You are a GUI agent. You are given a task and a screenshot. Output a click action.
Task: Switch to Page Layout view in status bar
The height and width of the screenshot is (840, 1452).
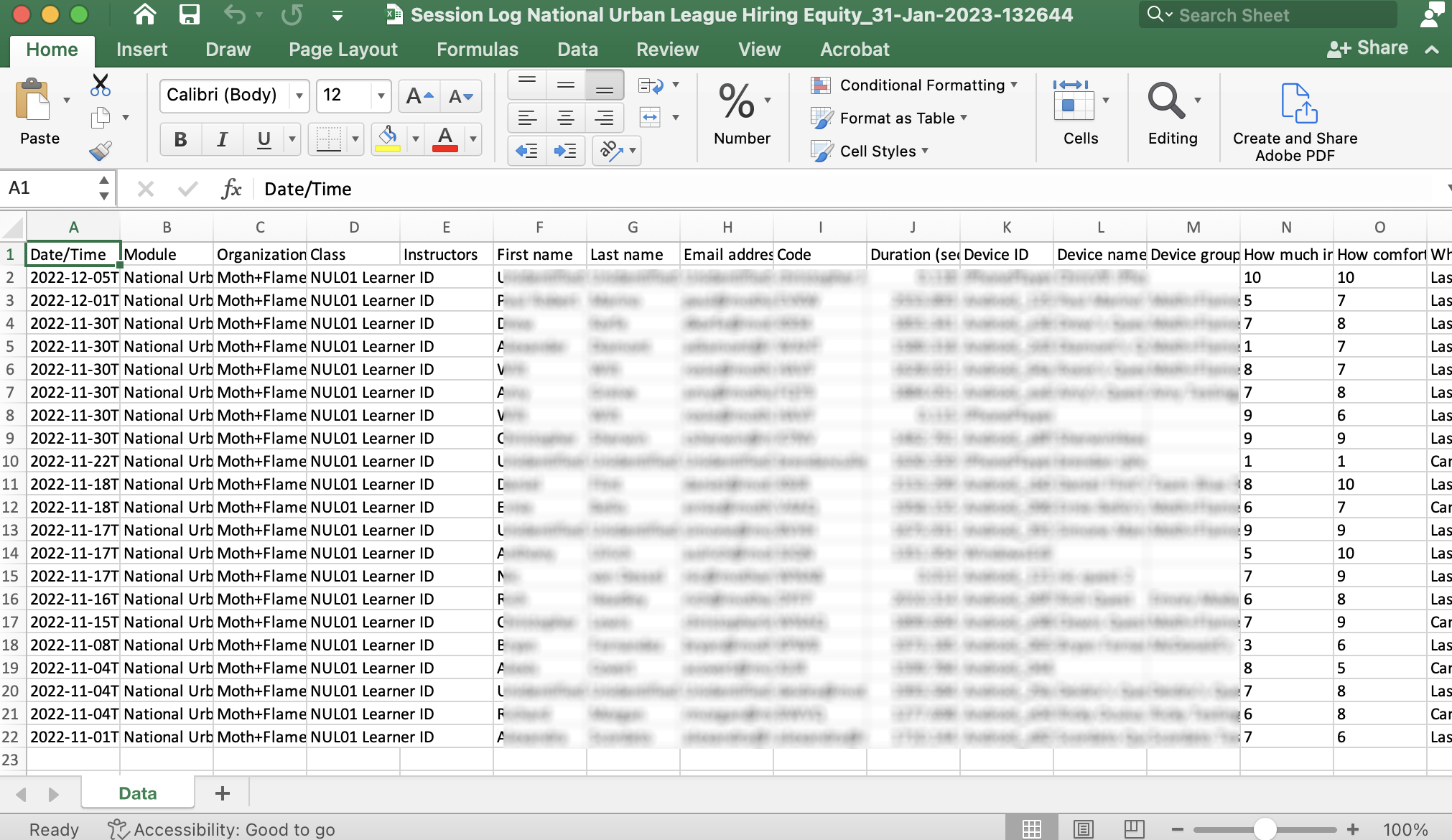(x=1084, y=829)
